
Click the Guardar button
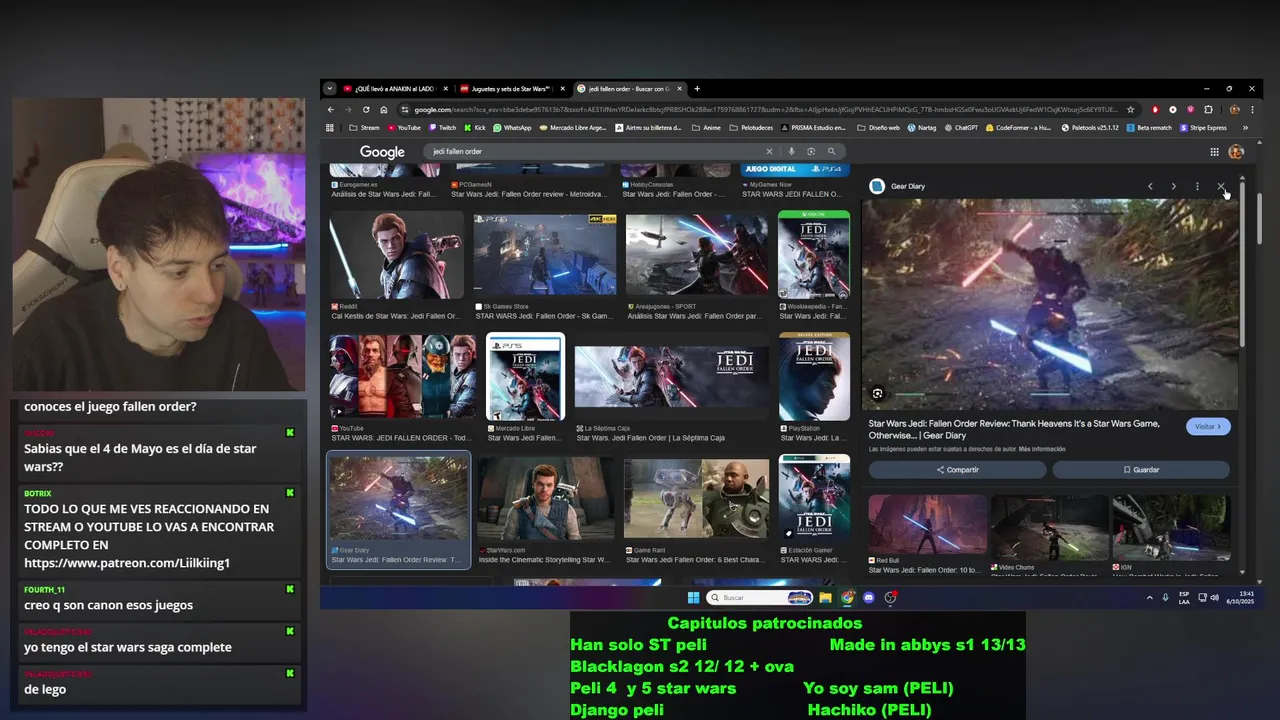pyautogui.click(x=1141, y=469)
